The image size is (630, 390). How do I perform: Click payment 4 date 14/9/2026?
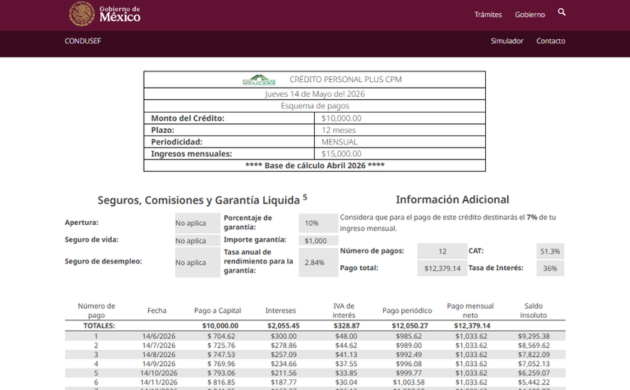point(159,364)
